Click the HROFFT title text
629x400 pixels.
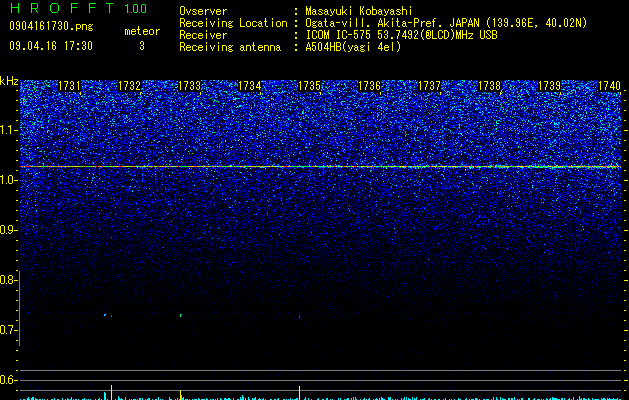coord(62,8)
